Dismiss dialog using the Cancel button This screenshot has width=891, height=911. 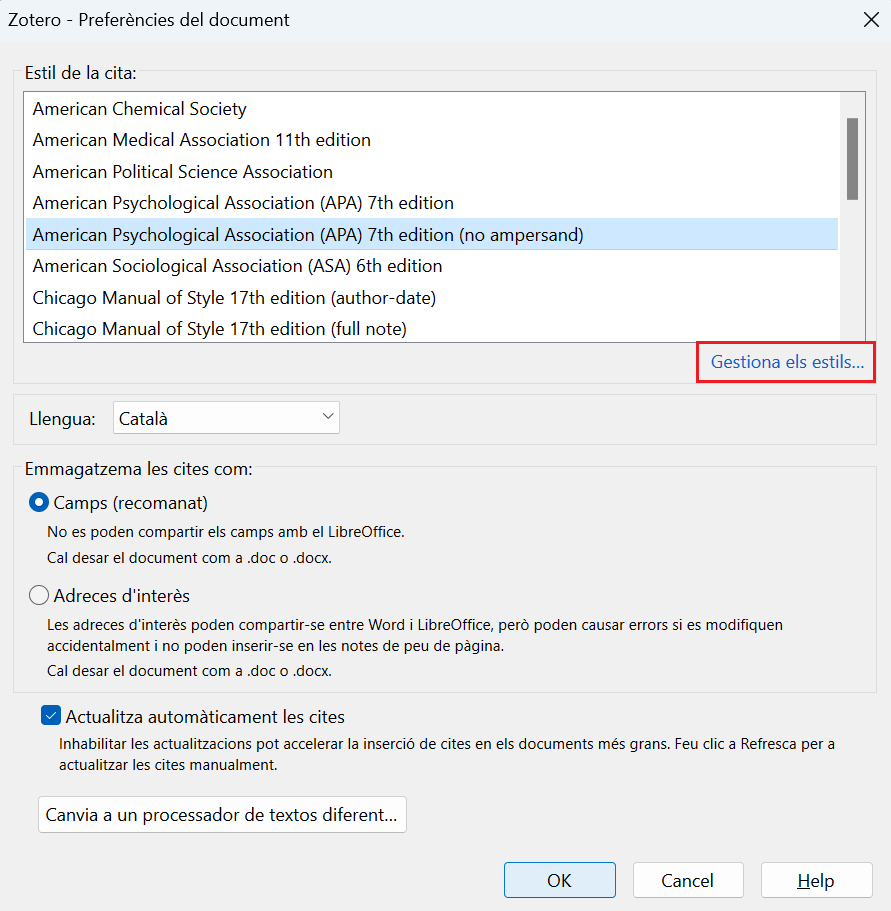click(688, 880)
